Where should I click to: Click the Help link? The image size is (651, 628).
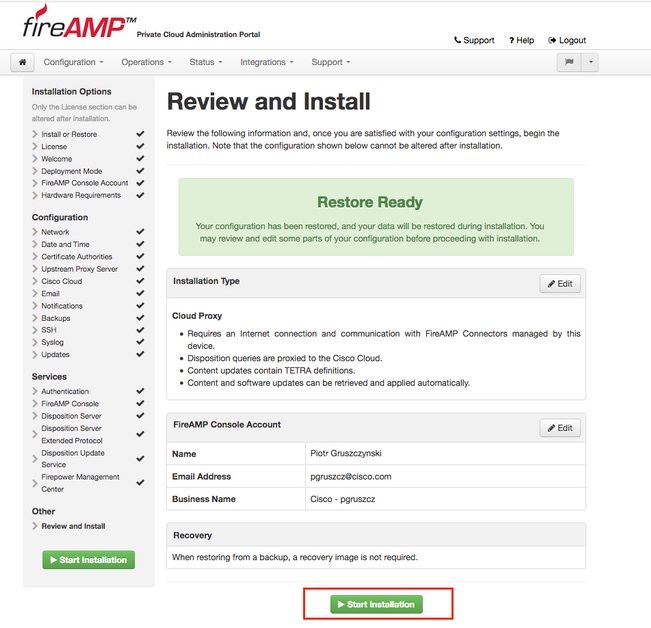tap(521, 40)
